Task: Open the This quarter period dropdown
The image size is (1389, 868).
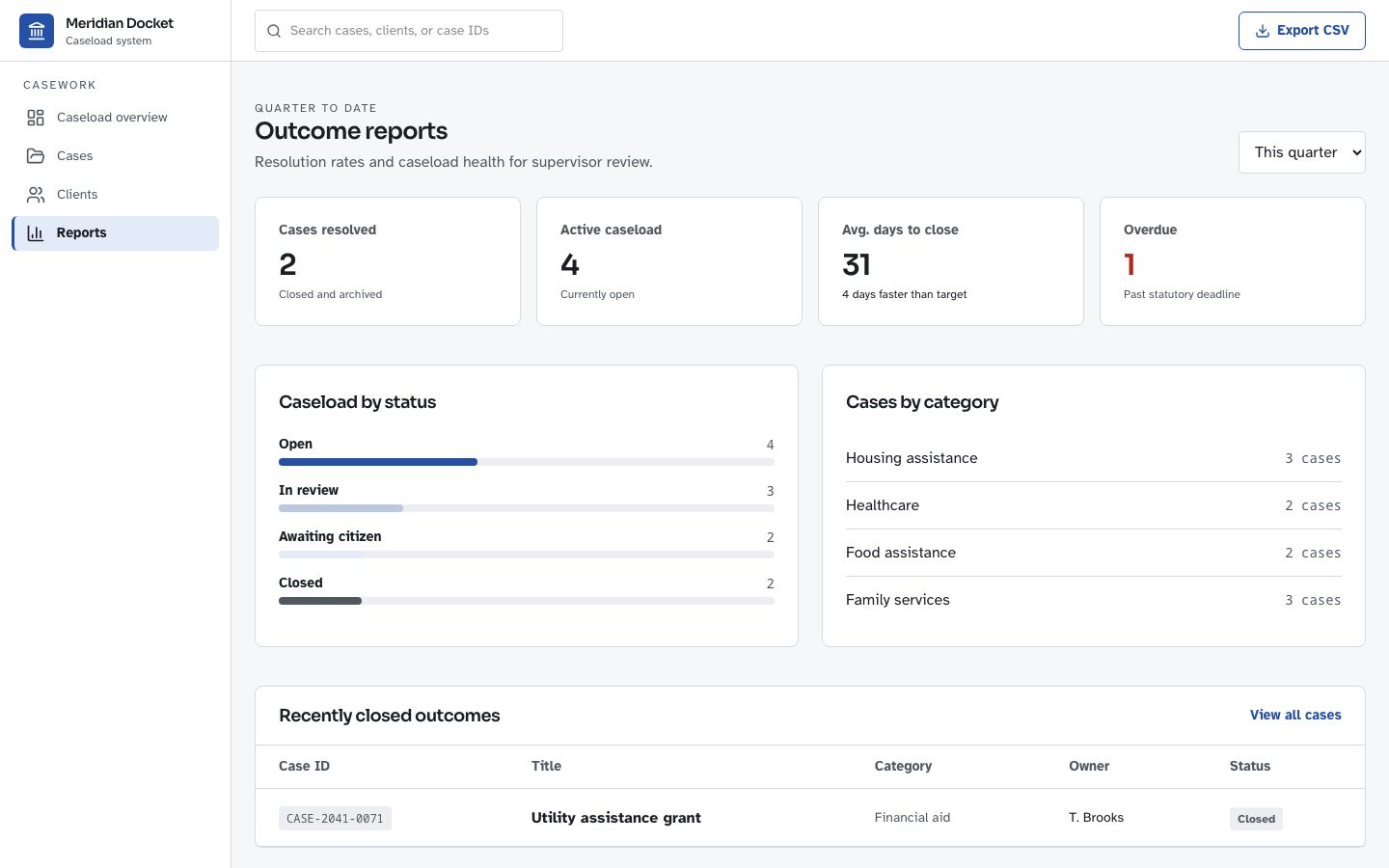Action: coord(1301,152)
